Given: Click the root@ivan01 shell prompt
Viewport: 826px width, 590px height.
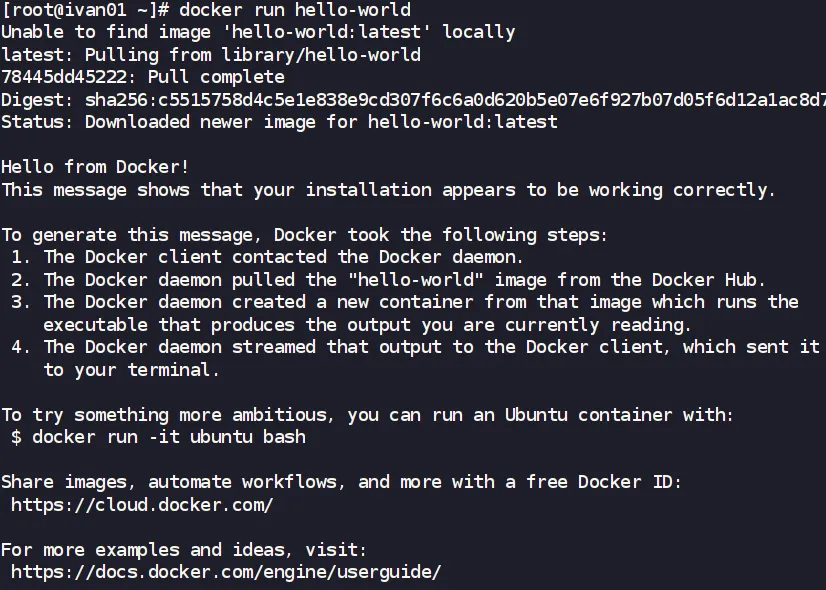Looking at the screenshot, I should click(88, 10).
